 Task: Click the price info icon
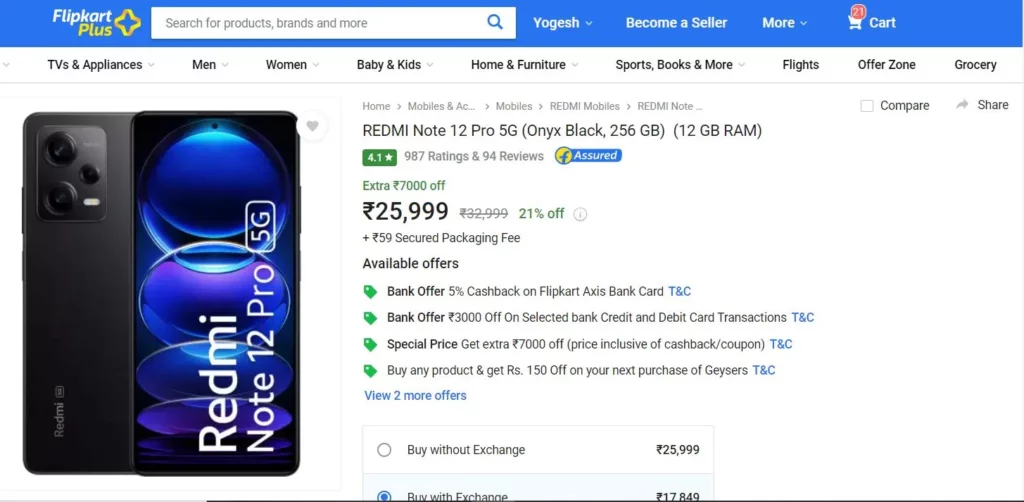(x=580, y=214)
